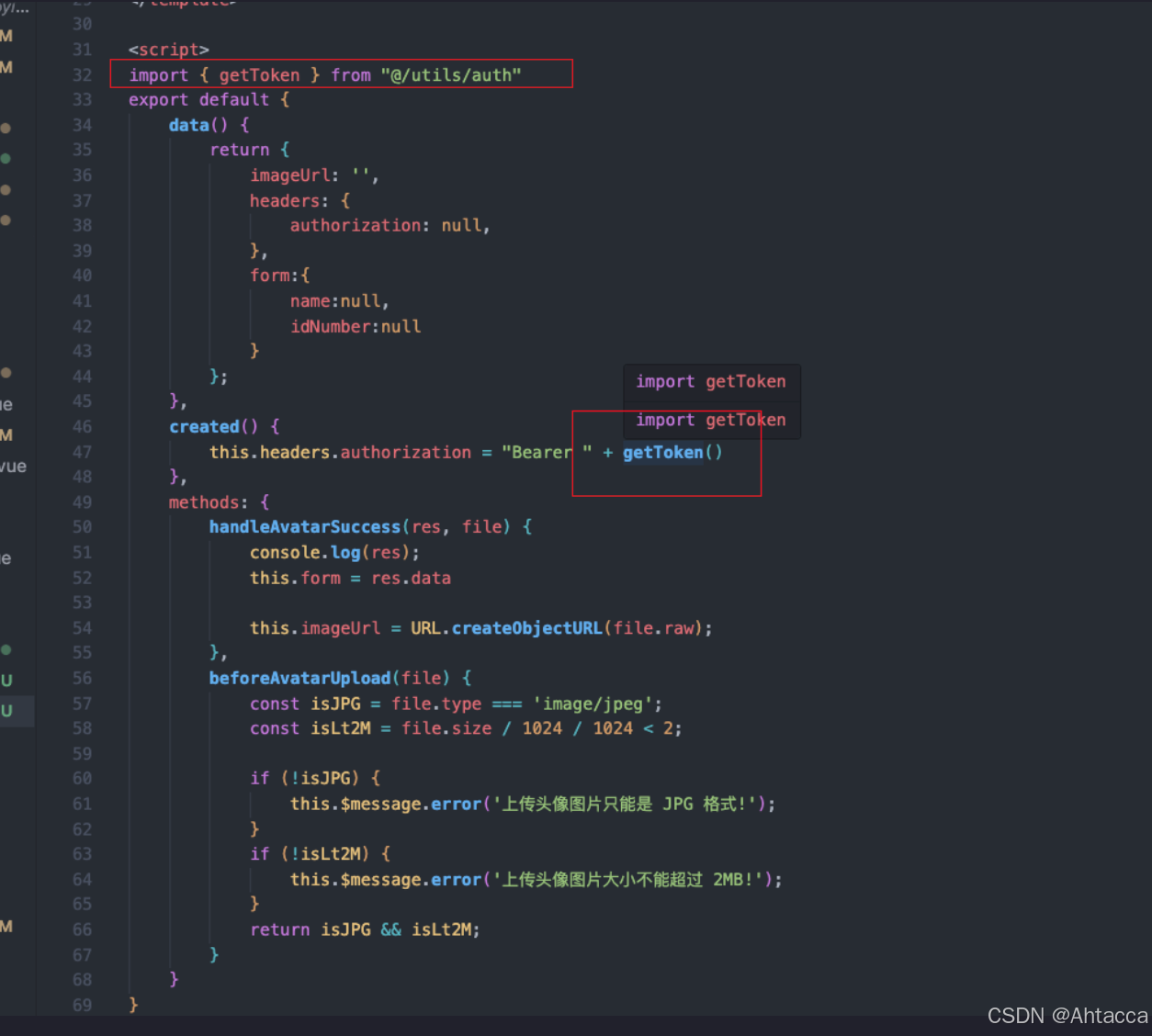The width and height of the screenshot is (1152, 1036).
Task: Click the highlighted "getToken()" call on line 47
Action: point(672,452)
